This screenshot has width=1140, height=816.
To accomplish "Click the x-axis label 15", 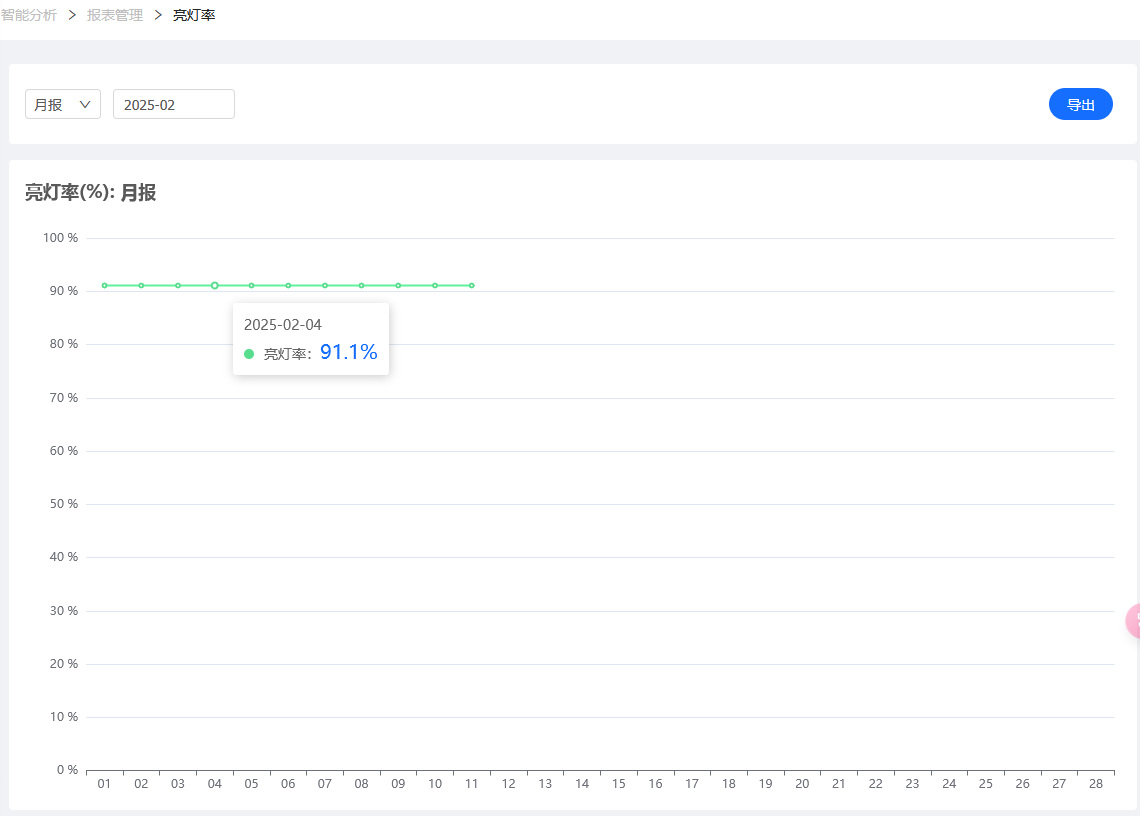I will click(x=619, y=784).
